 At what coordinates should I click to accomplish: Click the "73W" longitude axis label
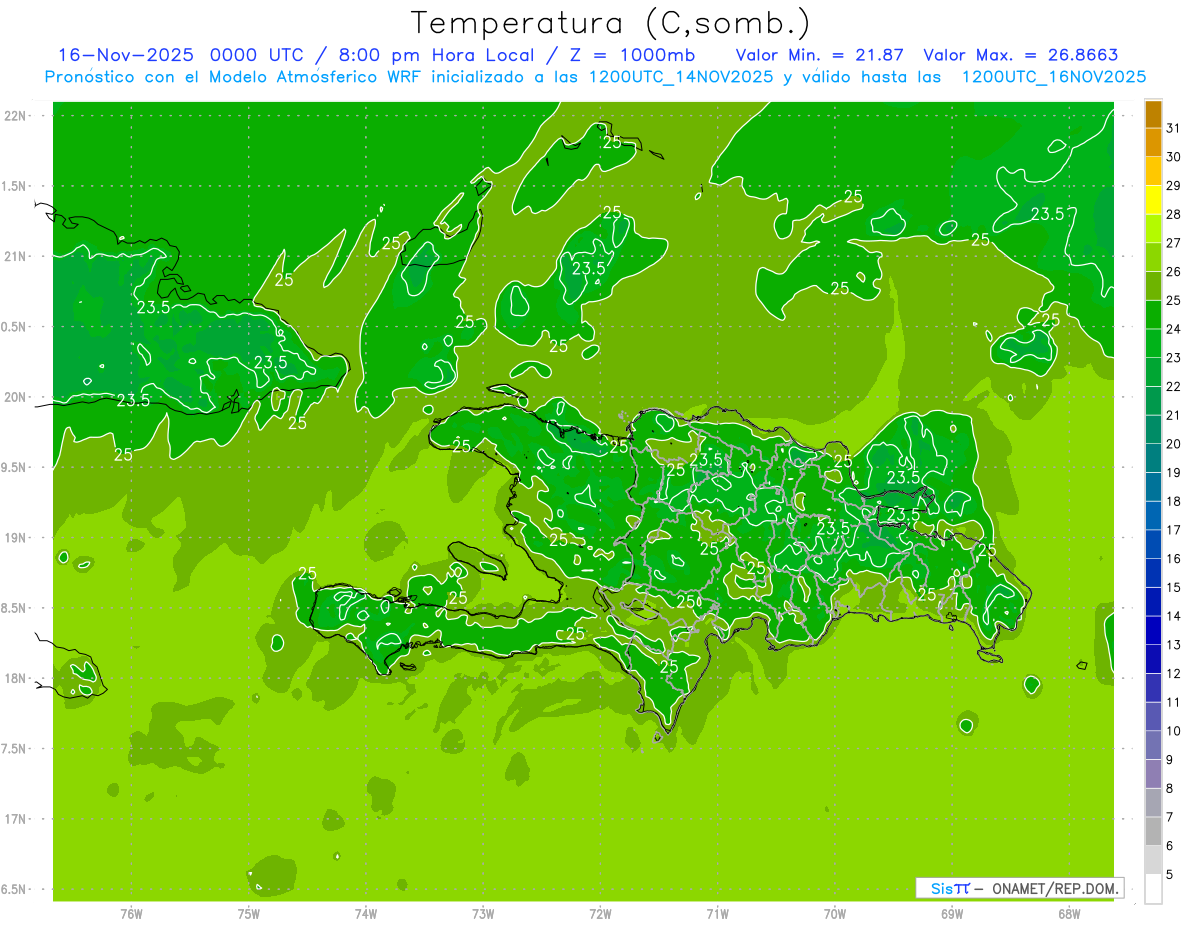483,913
